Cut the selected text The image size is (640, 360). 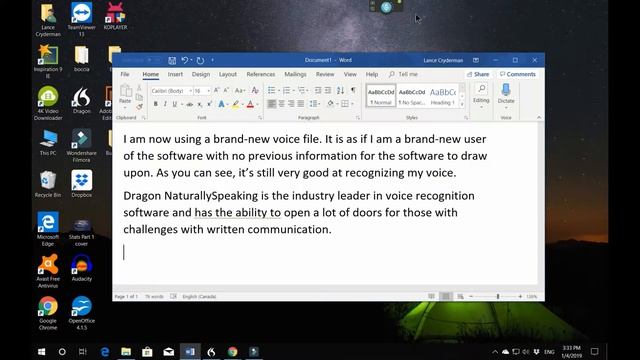pos(139,88)
